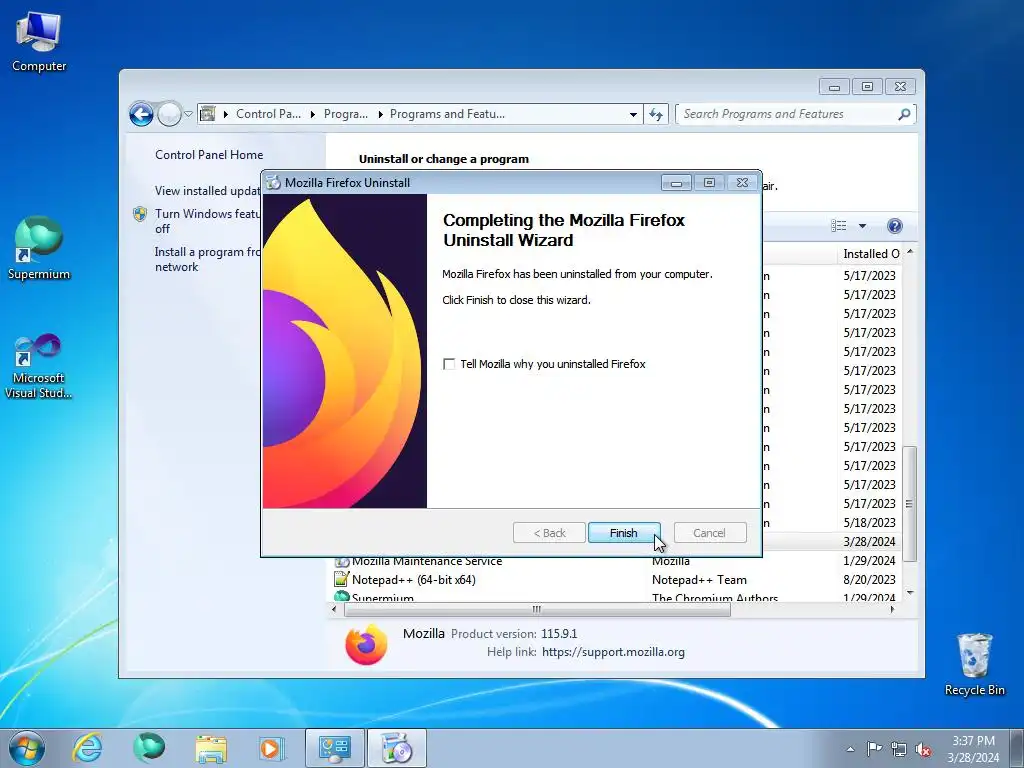Select Microsoft Visual Studio desktop shortcut
This screenshot has width=1024, height=768.
pos(39,366)
